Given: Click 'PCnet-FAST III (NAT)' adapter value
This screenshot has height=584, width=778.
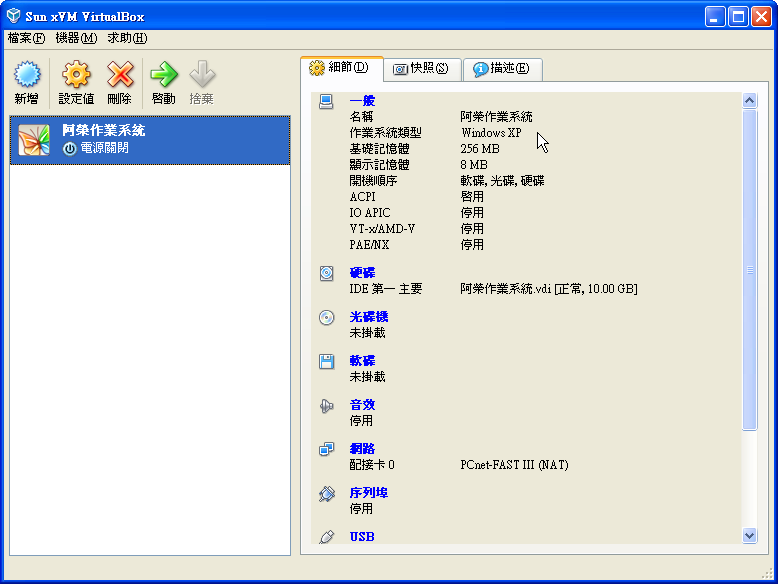Looking at the screenshot, I should (514, 465).
